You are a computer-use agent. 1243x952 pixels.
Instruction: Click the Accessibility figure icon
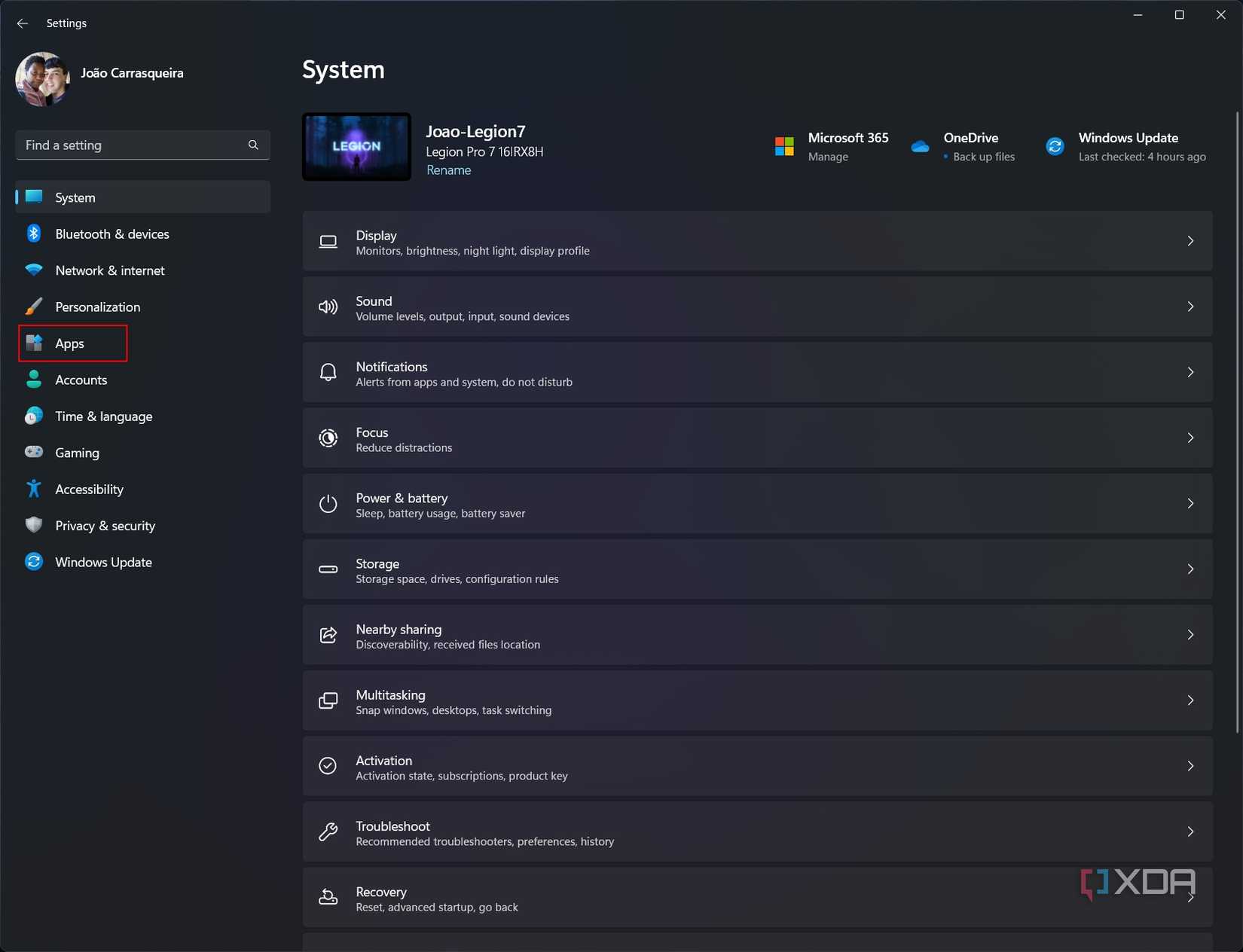[x=34, y=489]
